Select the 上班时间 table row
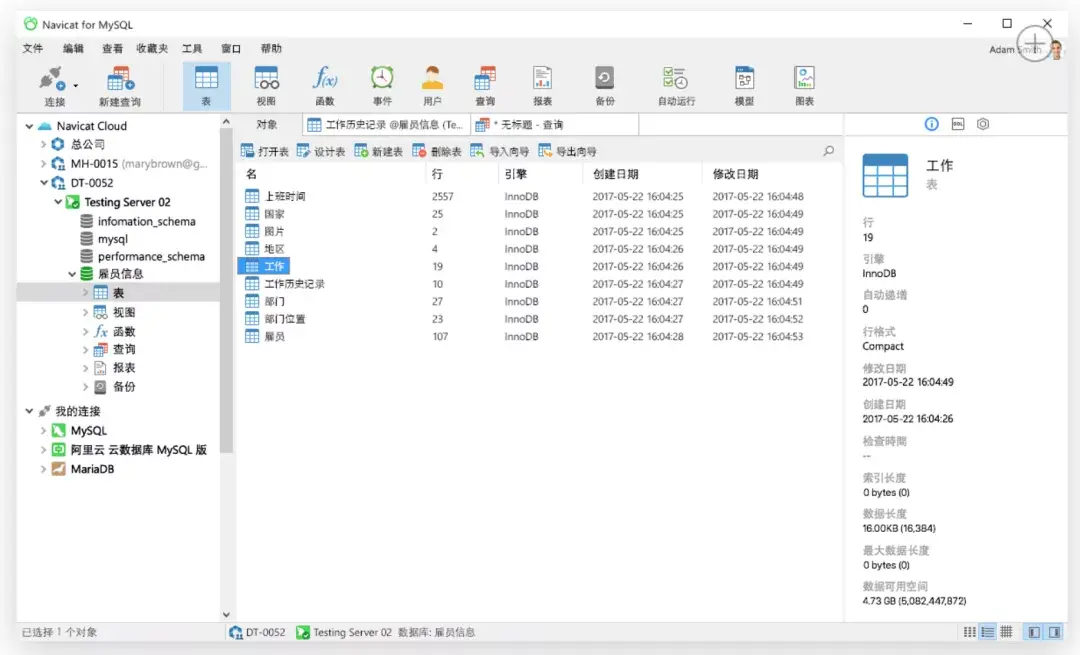1080x655 pixels. [539, 196]
